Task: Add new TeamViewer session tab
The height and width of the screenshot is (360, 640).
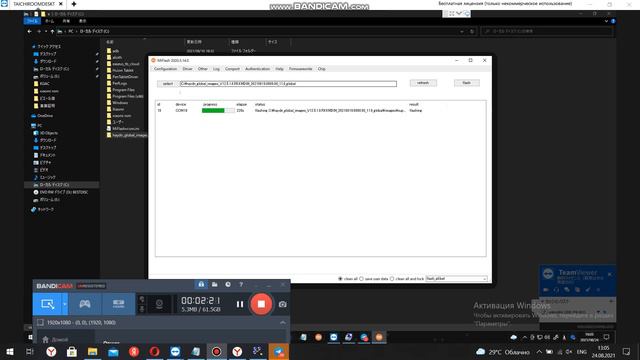Action: (x=74, y=4)
